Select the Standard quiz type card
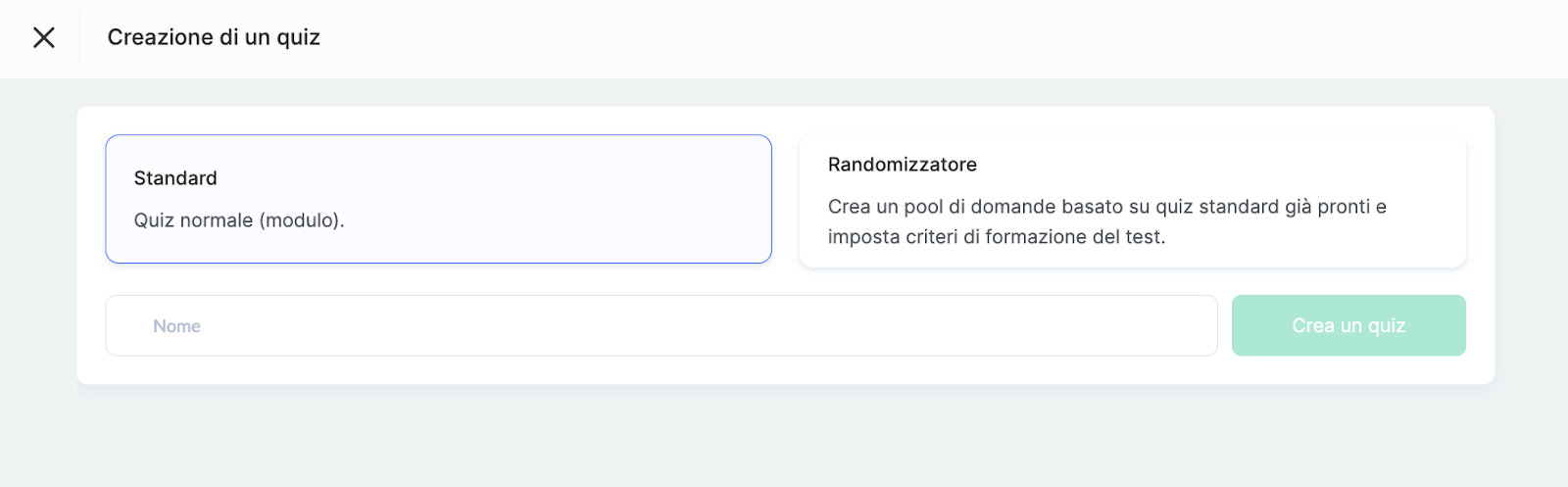Viewport: 1568px width, 487px height. point(438,199)
